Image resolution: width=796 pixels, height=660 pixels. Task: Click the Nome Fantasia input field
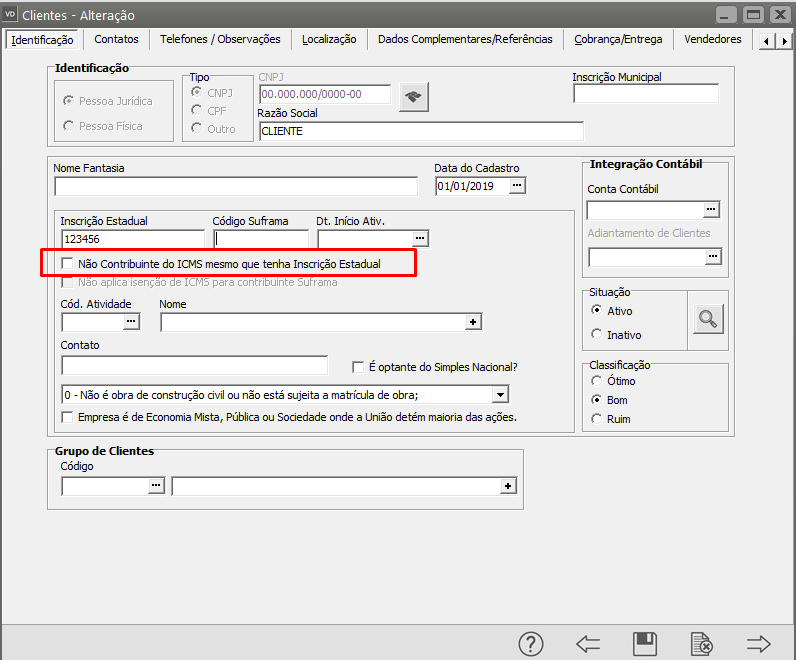point(235,186)
